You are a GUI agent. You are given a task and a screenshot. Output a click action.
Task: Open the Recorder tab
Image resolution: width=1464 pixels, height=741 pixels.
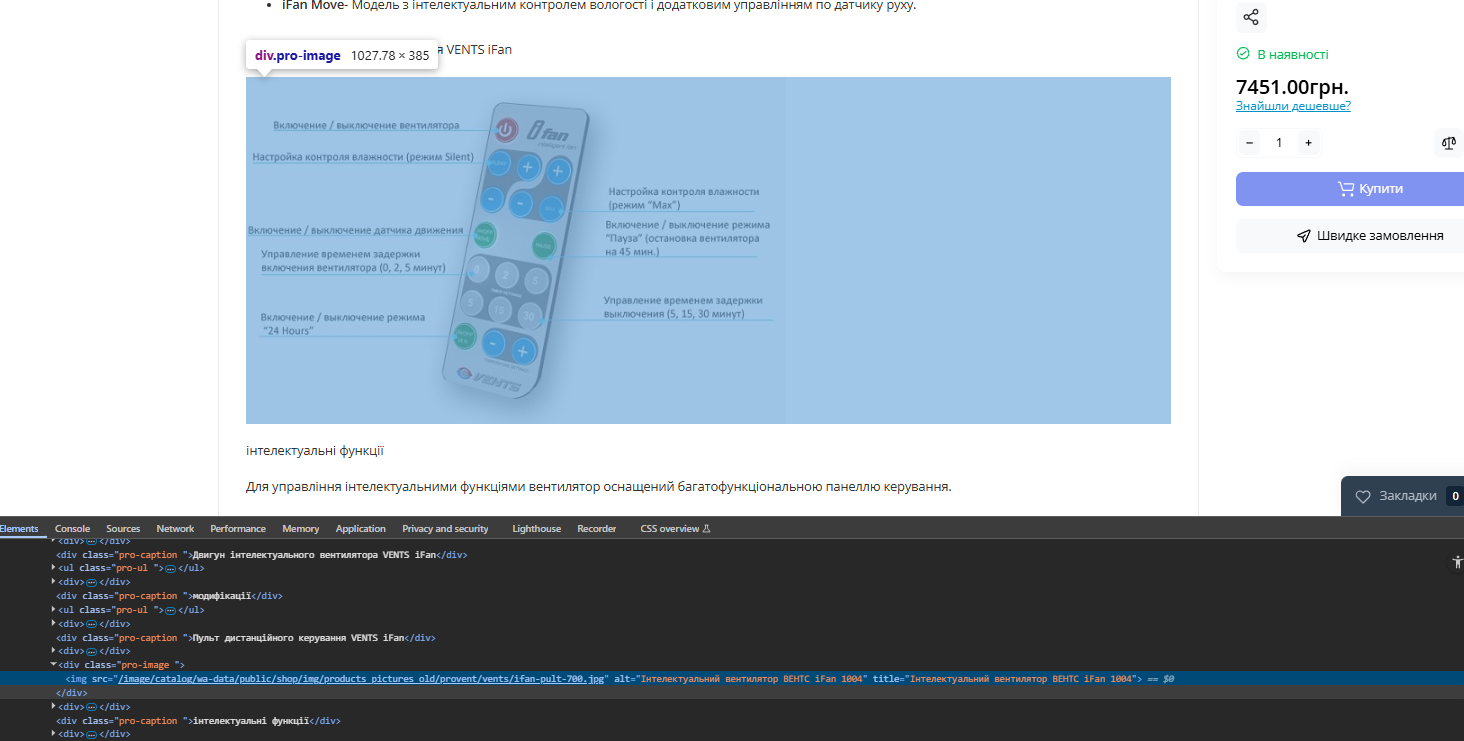pyautogui.click(x=596, y=528)
